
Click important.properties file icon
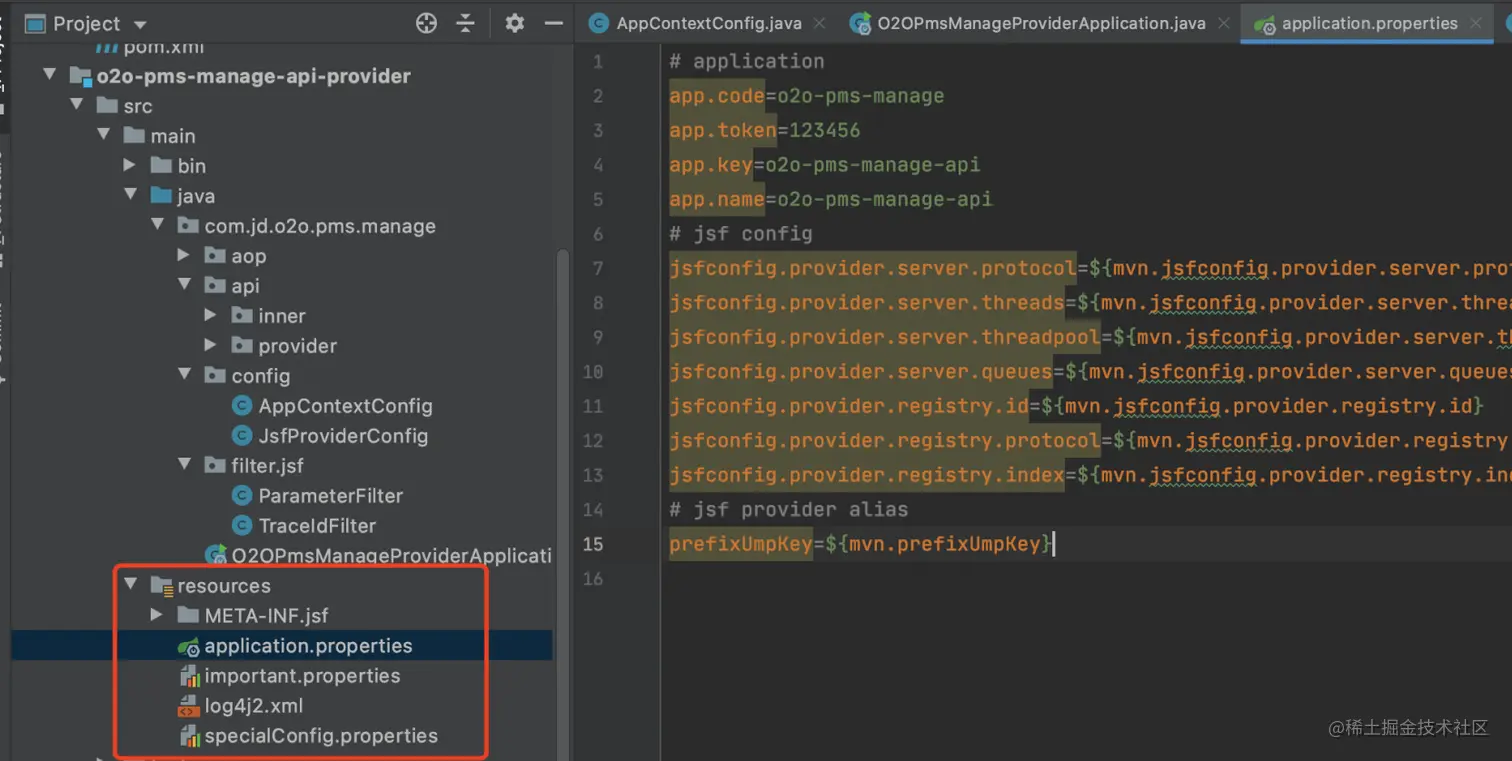tap(189, 676)
